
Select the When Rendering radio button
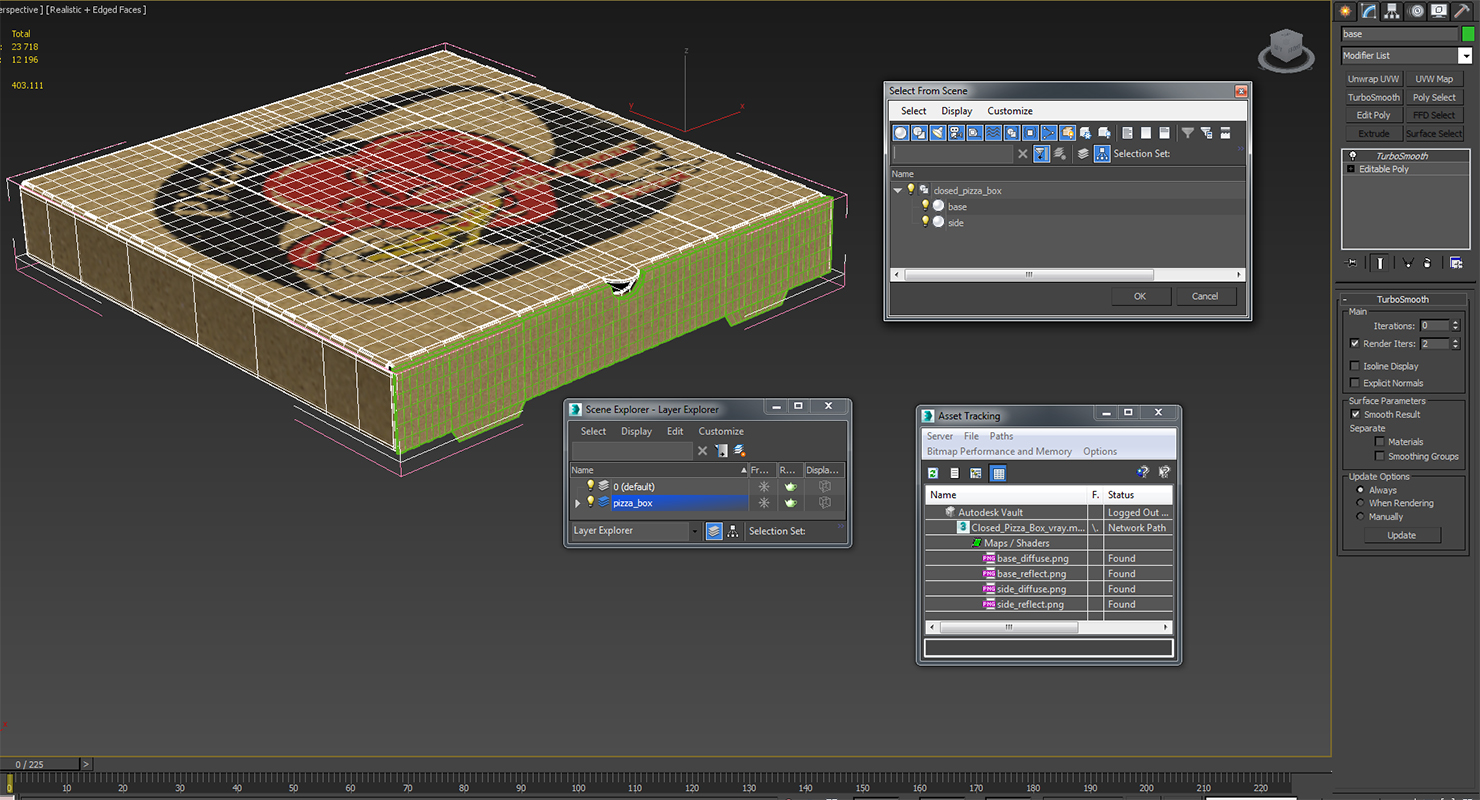[x=1360, y=503]
